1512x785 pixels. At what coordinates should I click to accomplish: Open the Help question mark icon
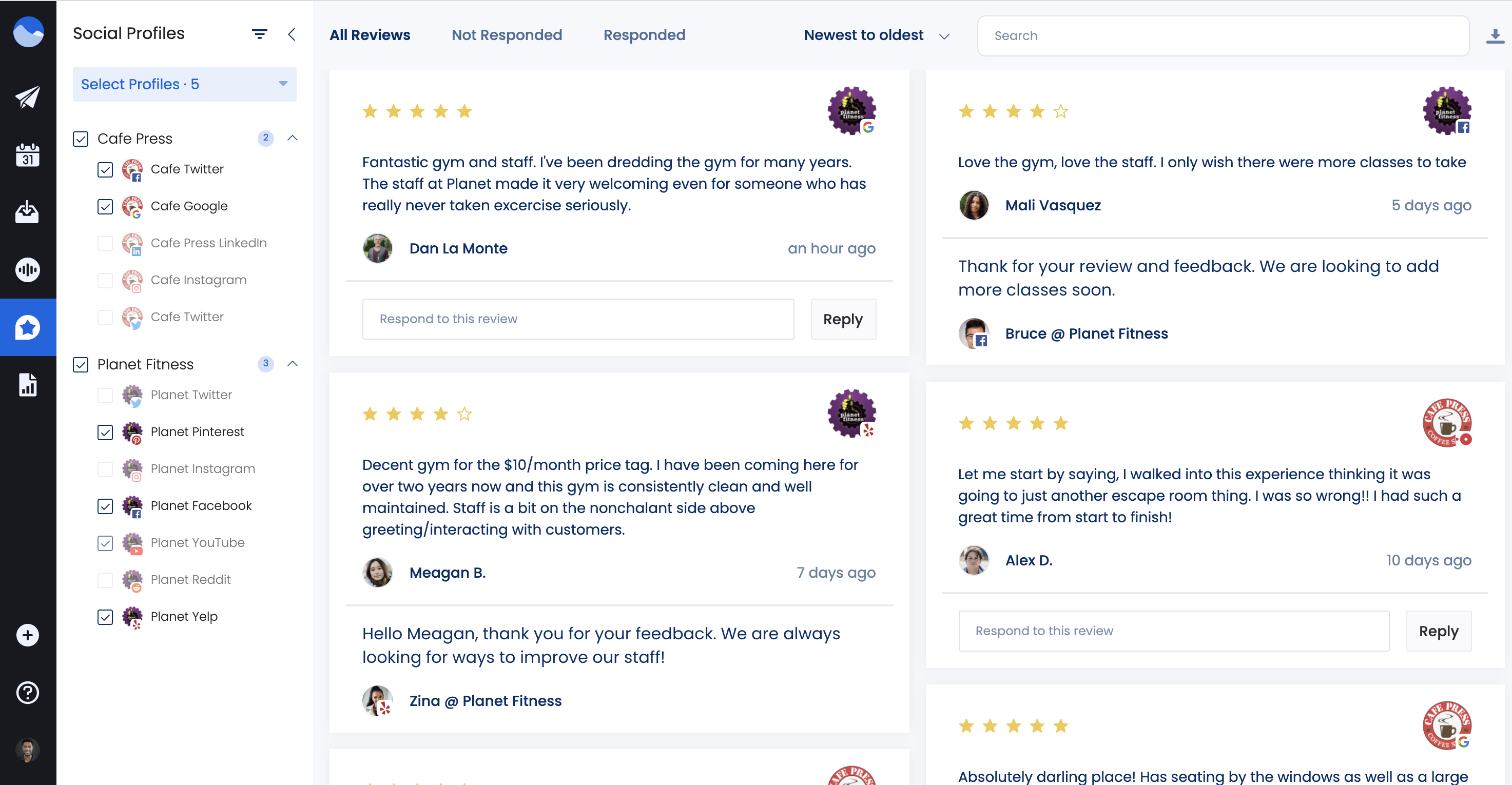28,693
